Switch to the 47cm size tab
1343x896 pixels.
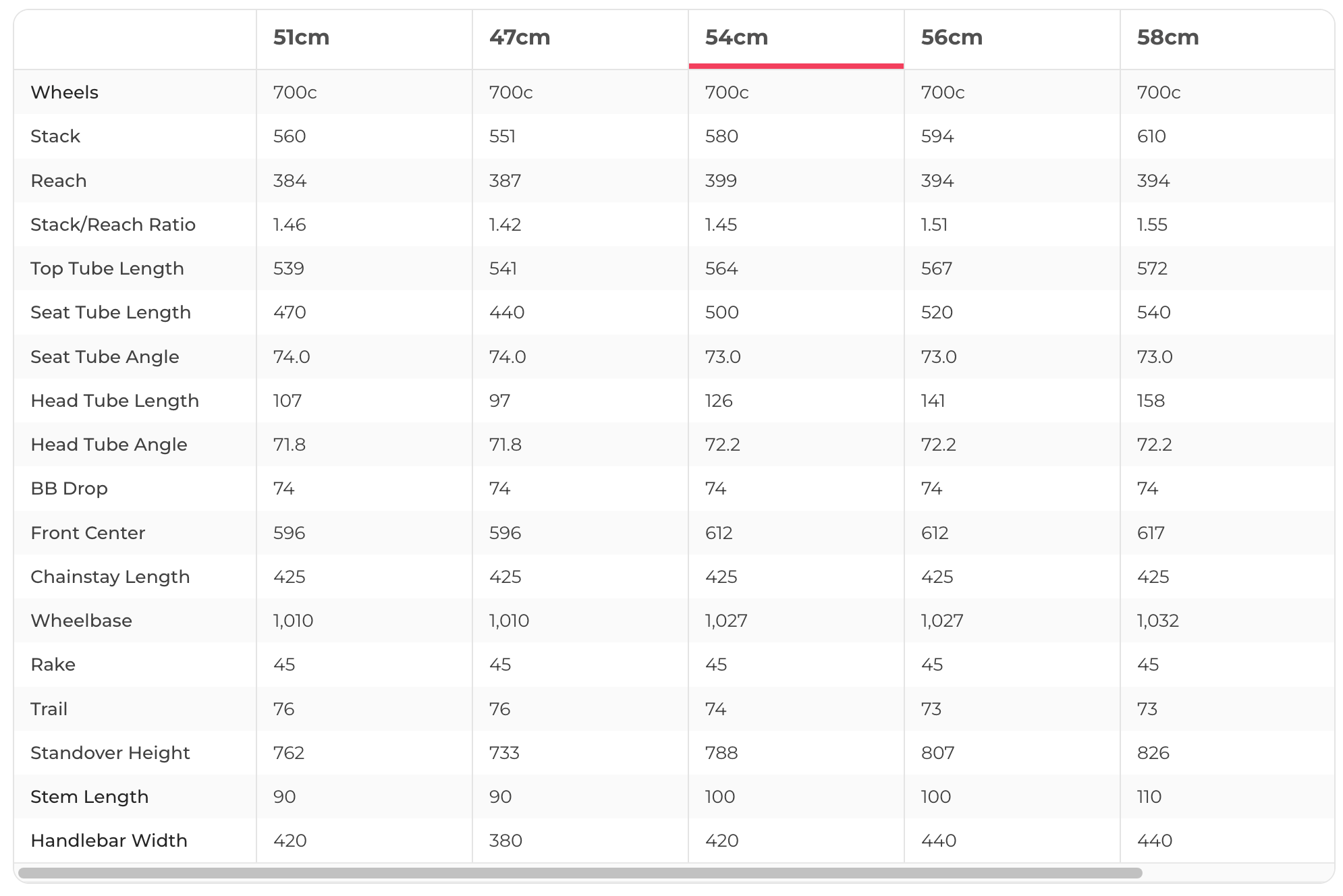tap(520, 38)
